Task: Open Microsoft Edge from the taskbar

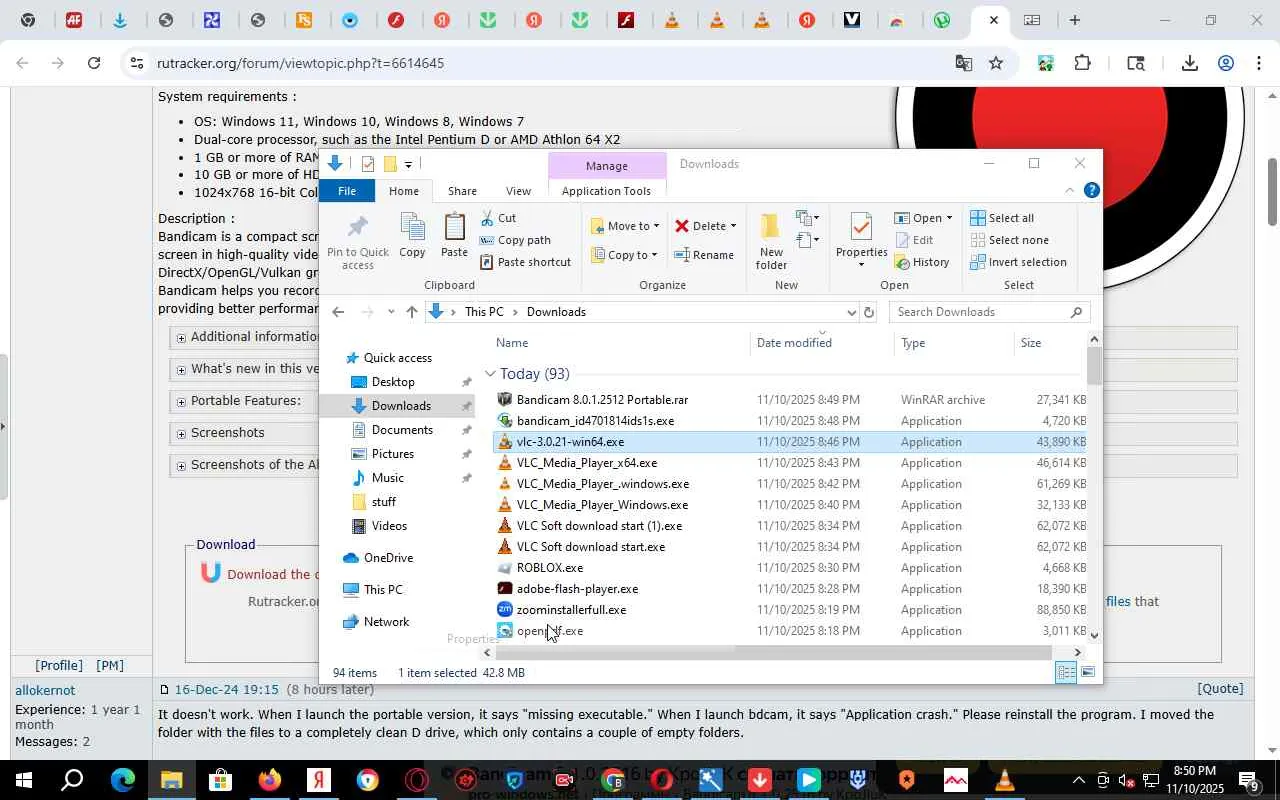Action: (122, 780)
